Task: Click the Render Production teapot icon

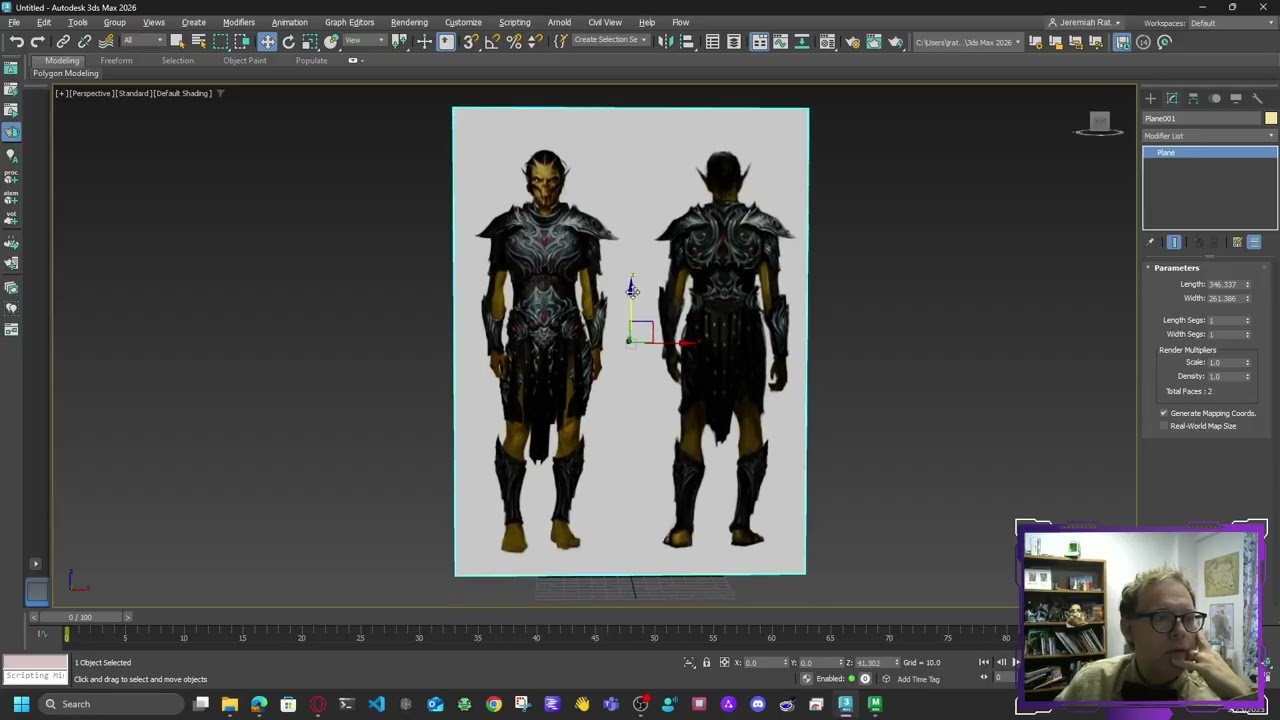Action: [895, 41]
